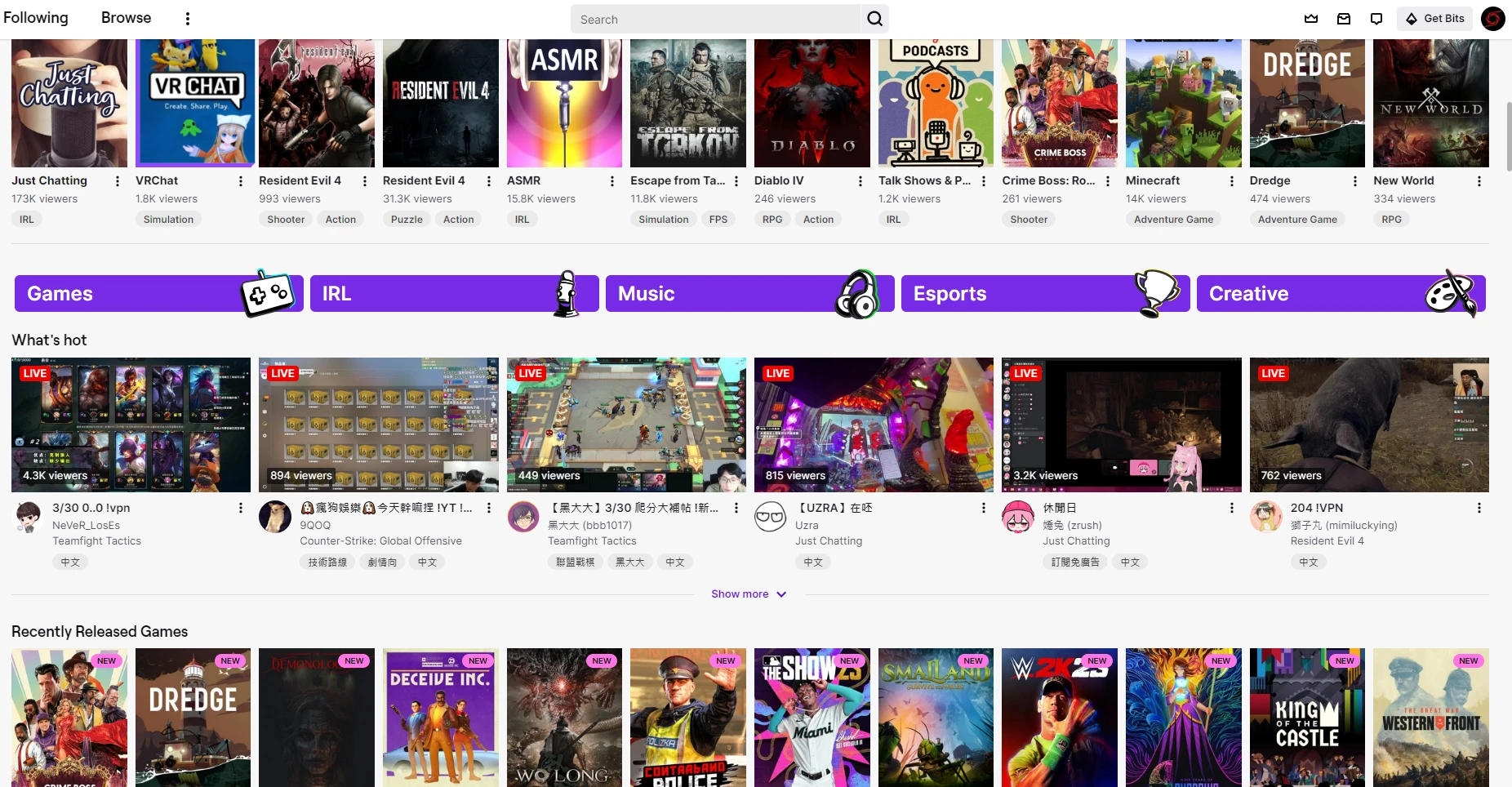Open the Games category banner
Viewport: 1512px width, 787px height.
click(158, 294)
